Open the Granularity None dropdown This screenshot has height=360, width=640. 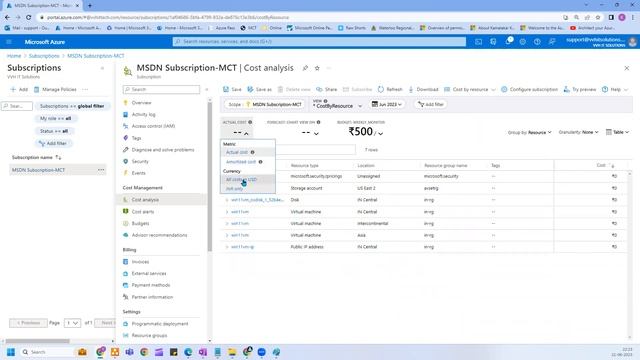point(578,132)
